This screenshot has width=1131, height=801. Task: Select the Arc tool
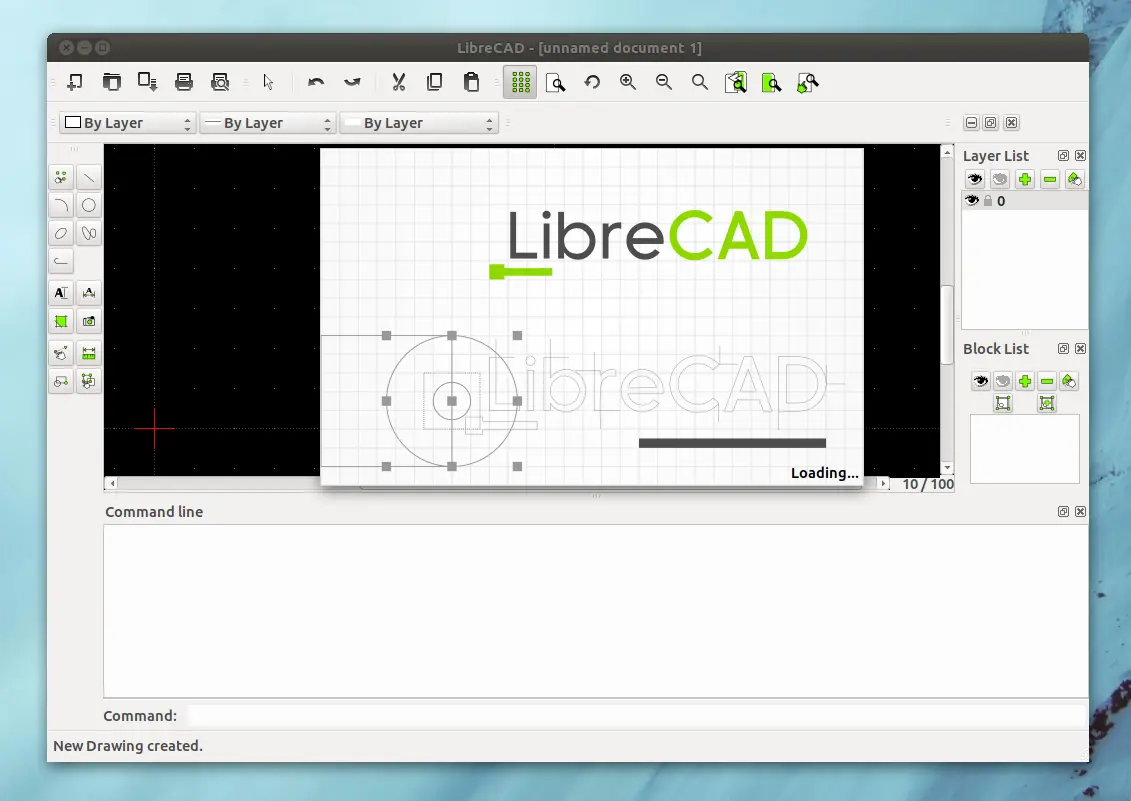coord(60,204)
